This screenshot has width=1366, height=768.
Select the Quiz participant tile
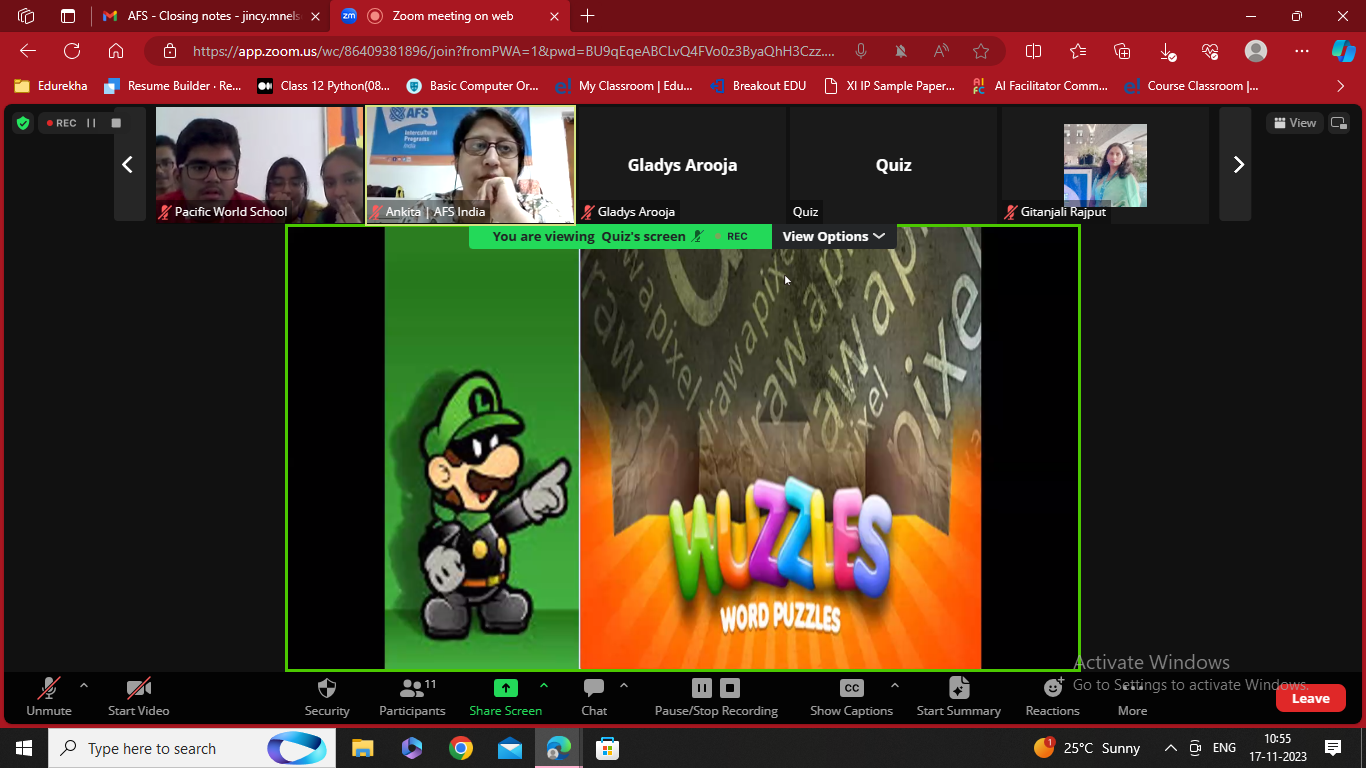click(x=893, y=164)
